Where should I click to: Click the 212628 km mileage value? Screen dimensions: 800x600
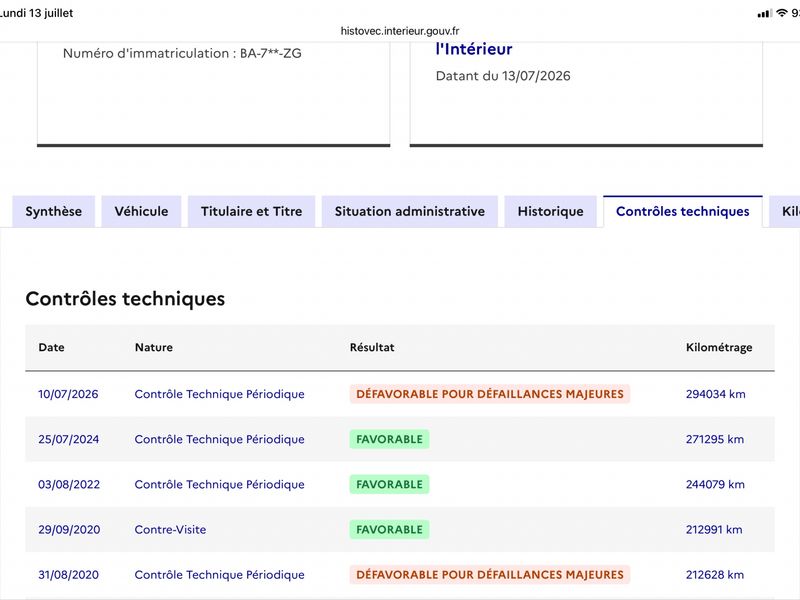pyautogui.click(x=714, y=574)
